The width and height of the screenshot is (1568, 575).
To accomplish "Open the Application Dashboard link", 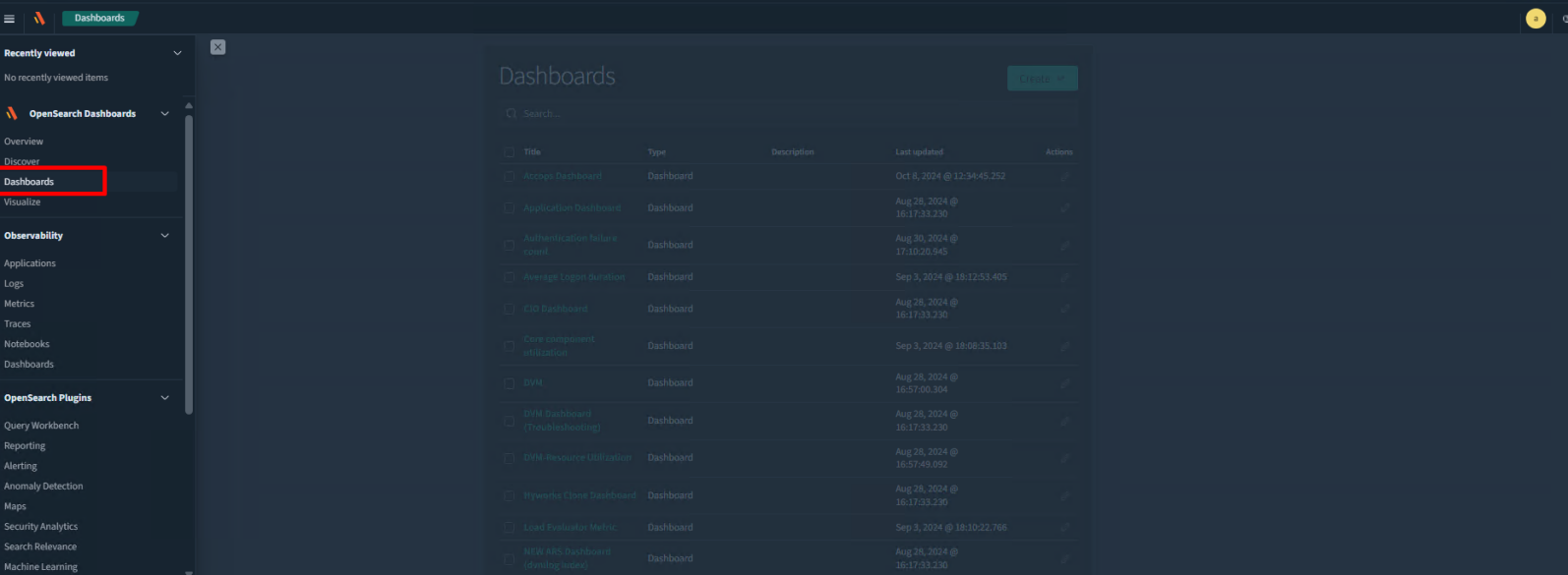I will click(572, 208).
